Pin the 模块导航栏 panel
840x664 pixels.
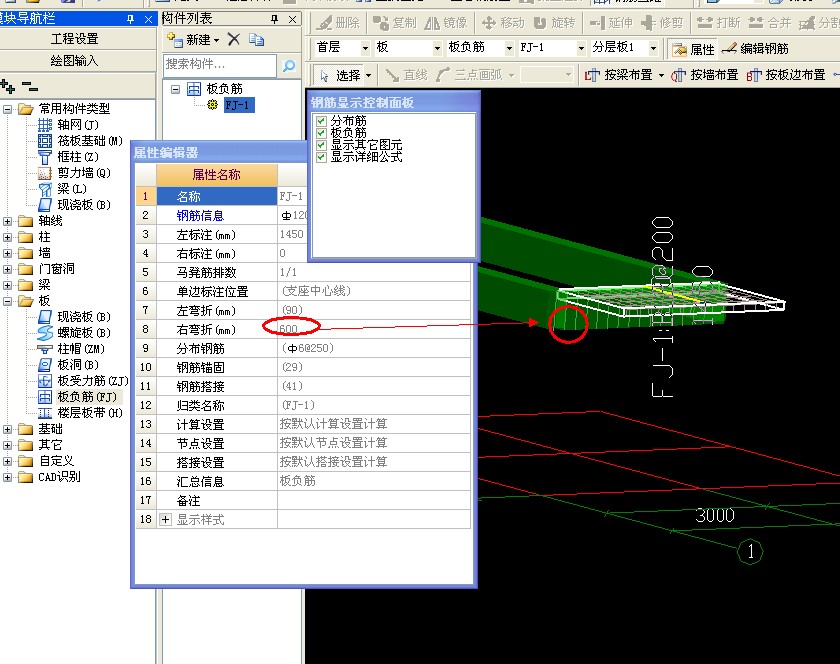(x=130, y=19)
